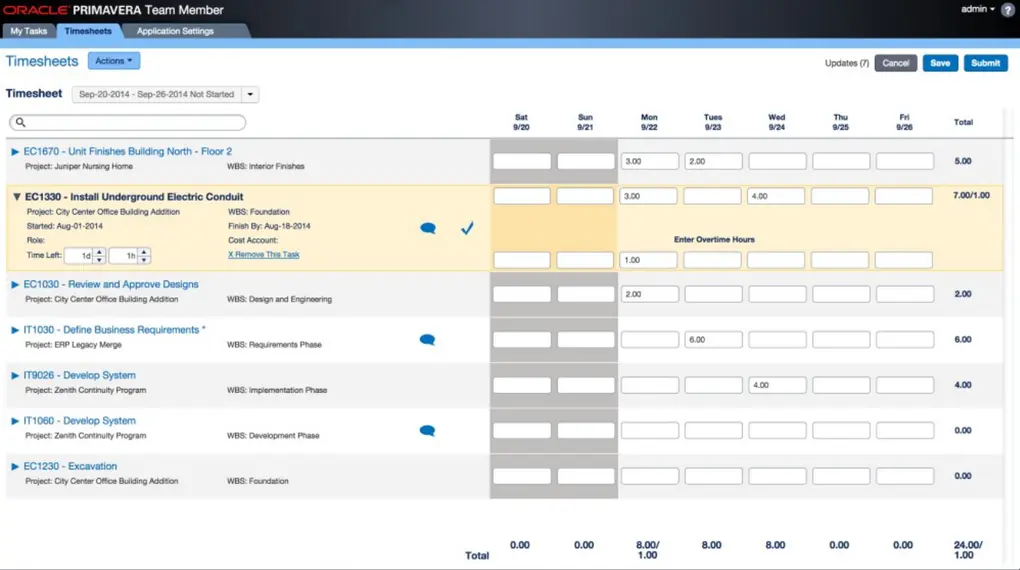This screenshot has height=570, width=1020.
Task: Select the Timesheets tab
Action: [88, 31]
